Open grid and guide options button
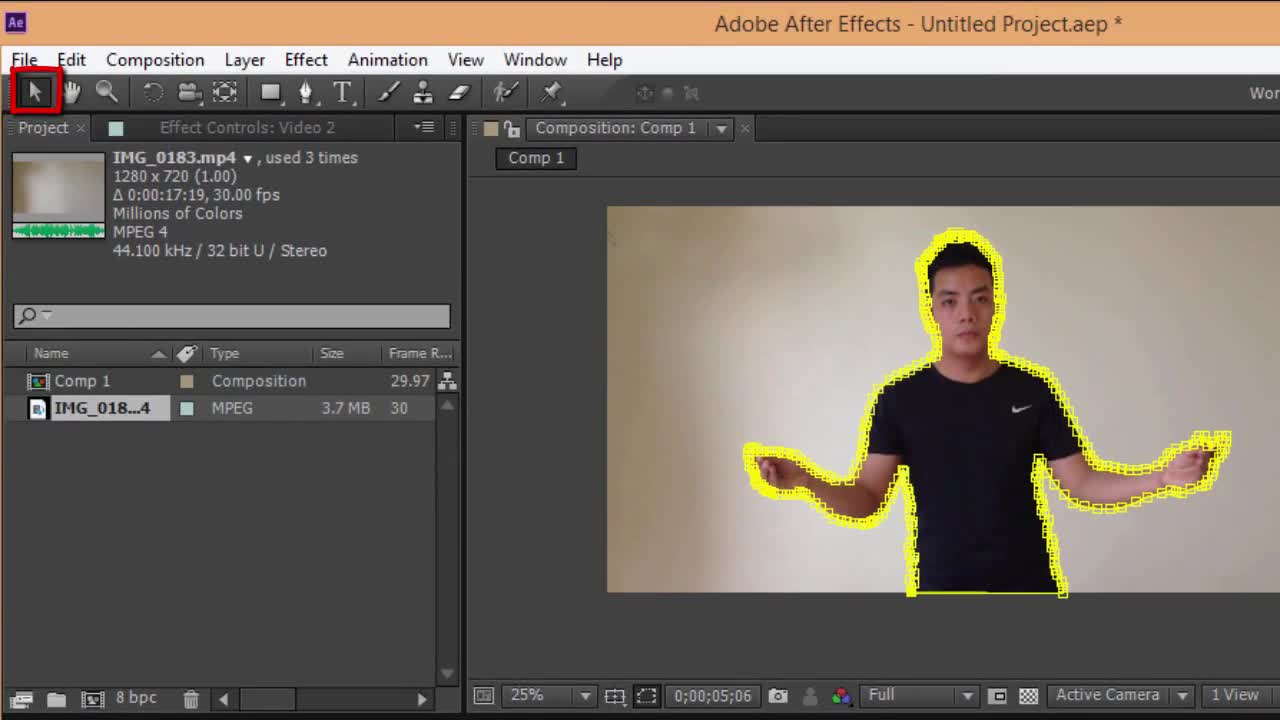This screenshot has height=720, width=1280. coord(615,696)
